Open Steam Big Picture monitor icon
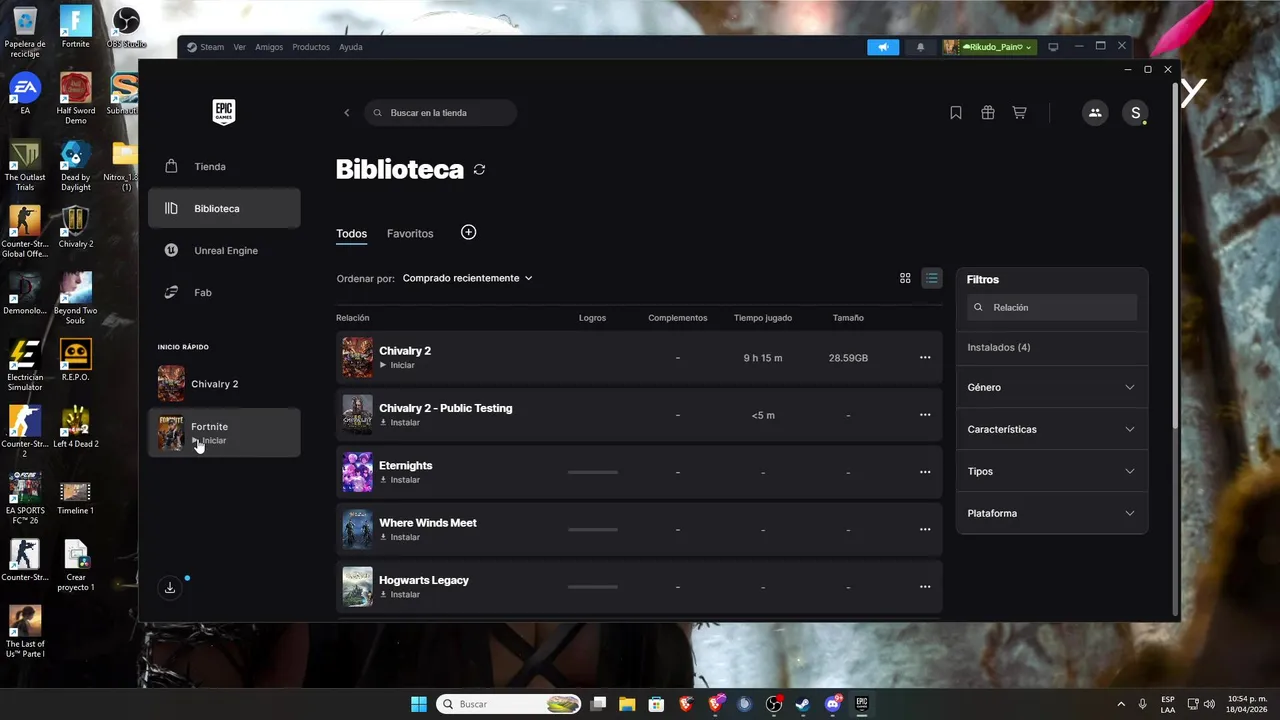Screen dimensions: 1280x720 pyautogui.click(x=1053, y=47)
